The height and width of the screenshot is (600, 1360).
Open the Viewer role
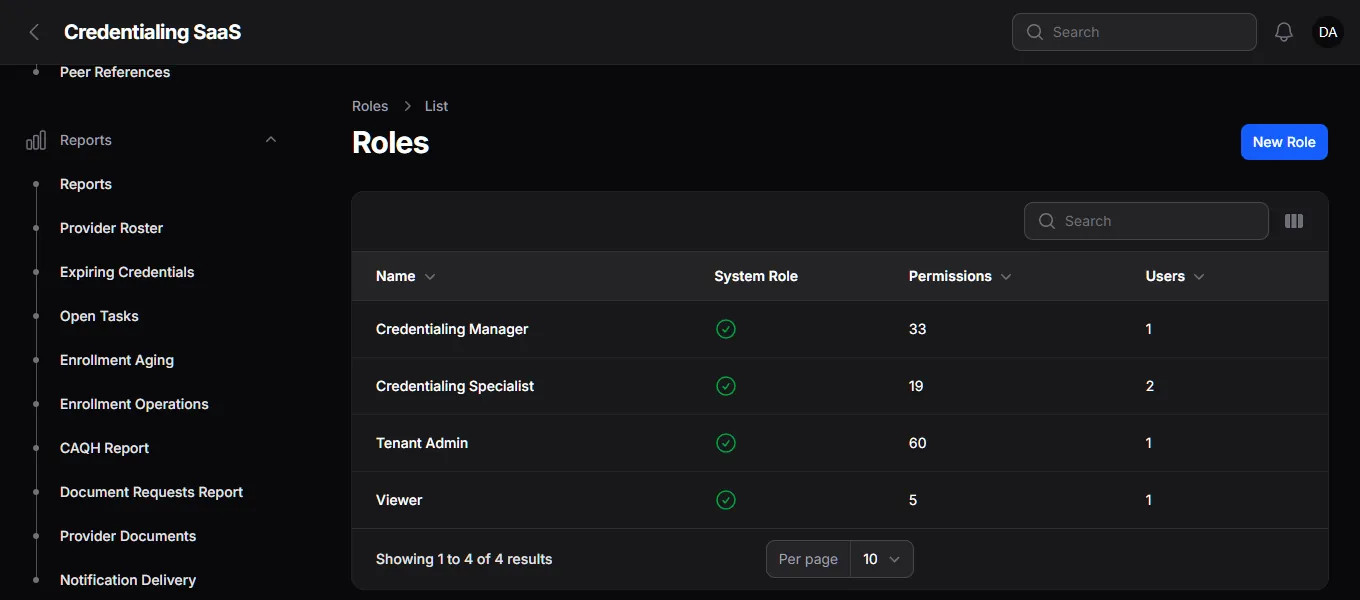(x=399, y=500)
